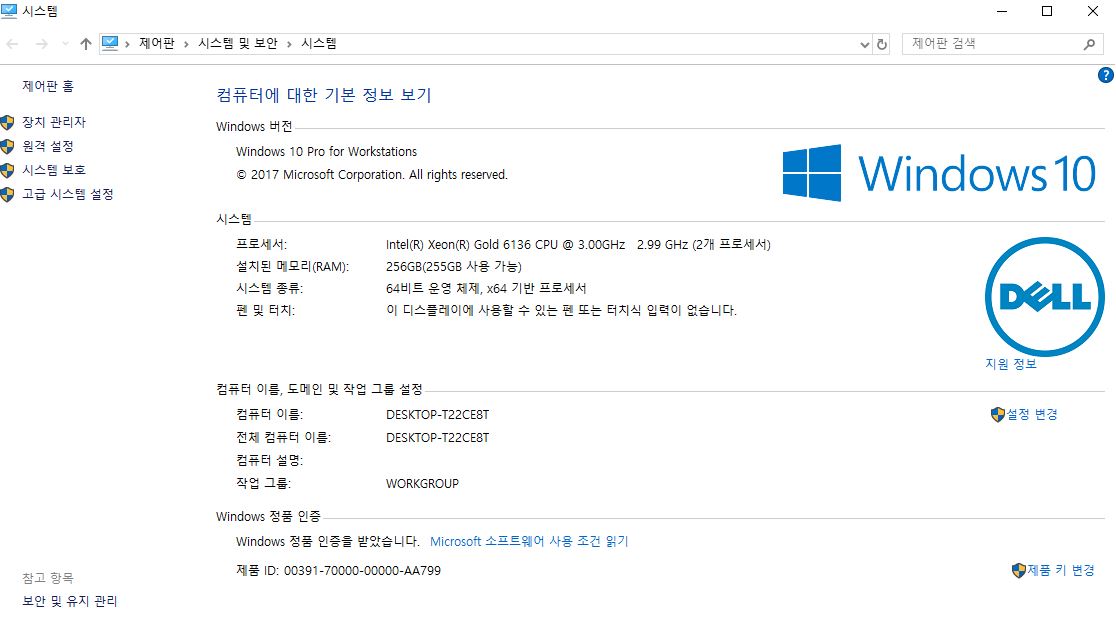Screen dimensions: 1116x628
Task: Click product ID 00391-70000-00000-AA799
Action: tap(362, 570)
